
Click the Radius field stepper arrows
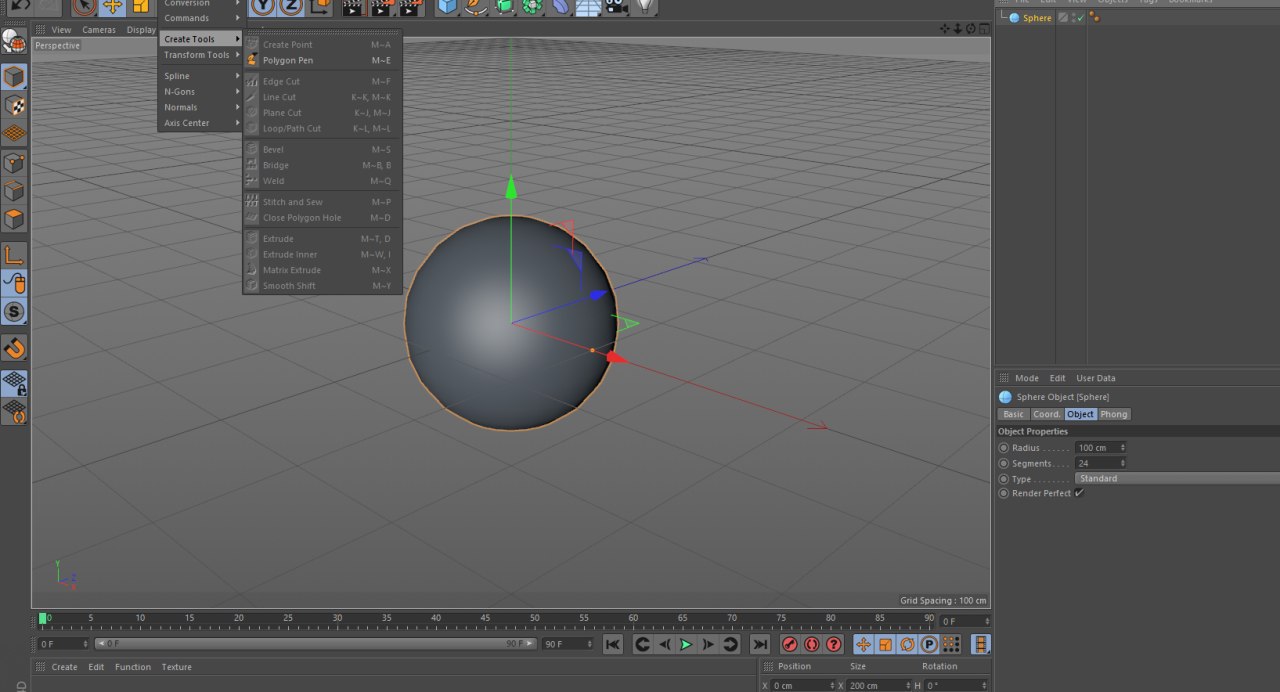pyautogui.click(x=1123, y=448)
